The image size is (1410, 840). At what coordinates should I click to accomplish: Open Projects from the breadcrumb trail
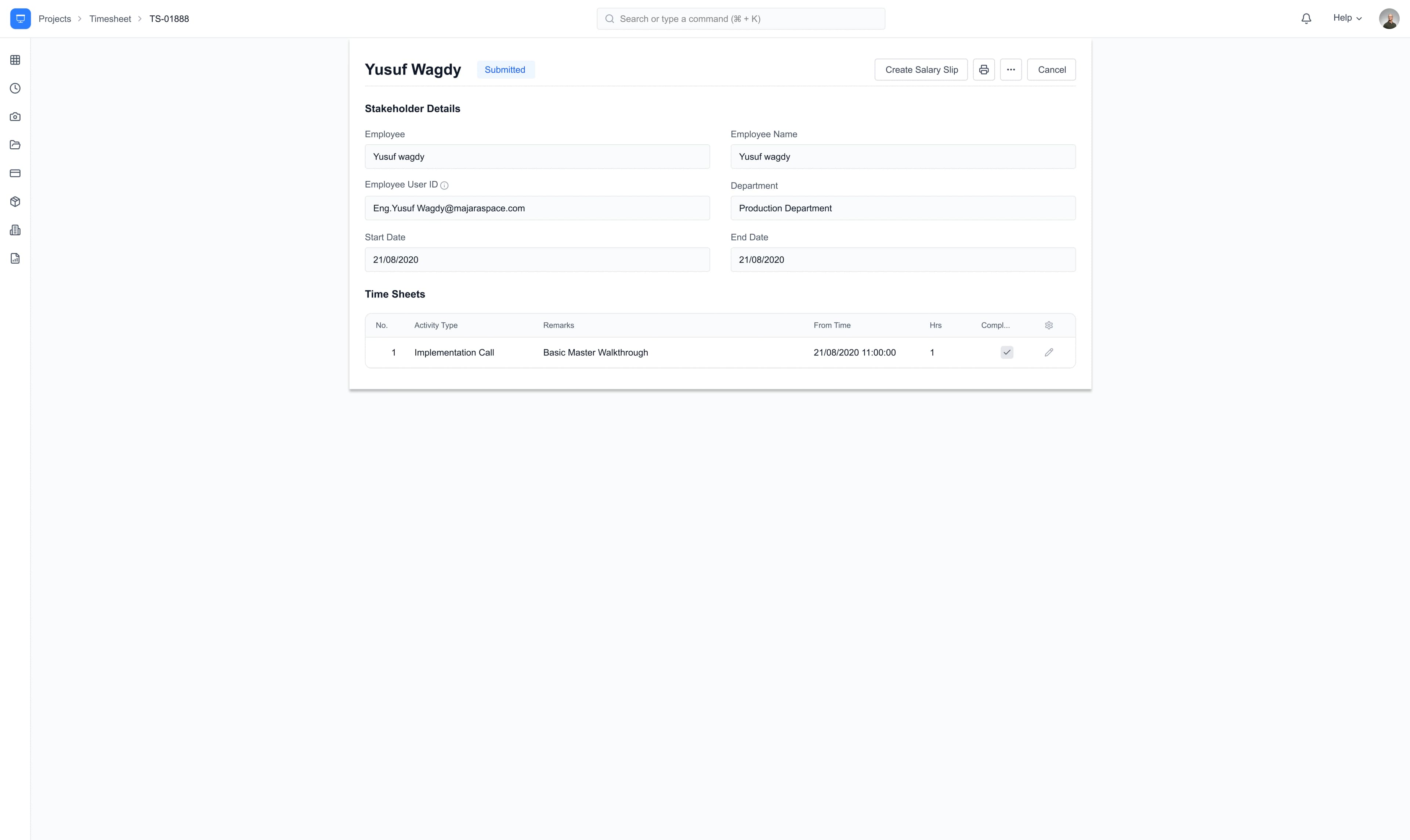click(55, 19)
